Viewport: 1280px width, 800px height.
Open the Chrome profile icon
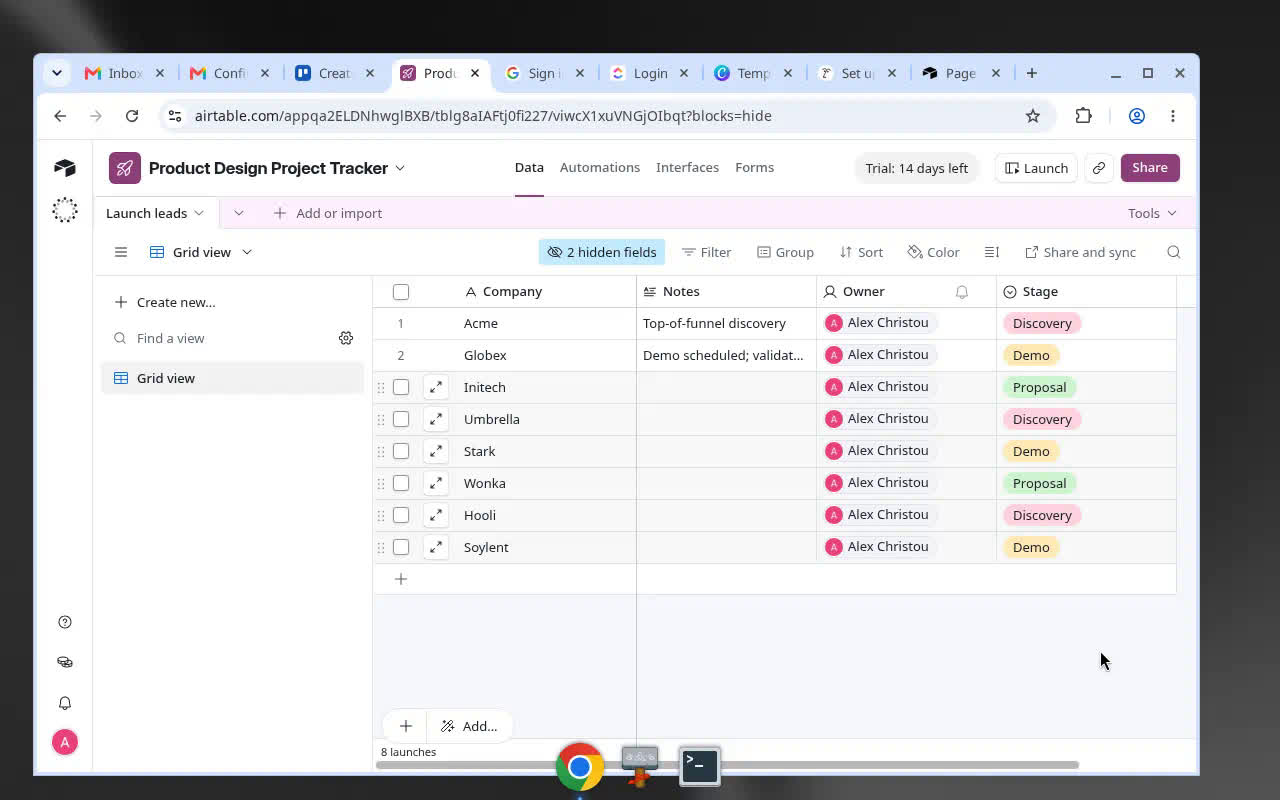pyautogui.click(x=1137, y=116)
